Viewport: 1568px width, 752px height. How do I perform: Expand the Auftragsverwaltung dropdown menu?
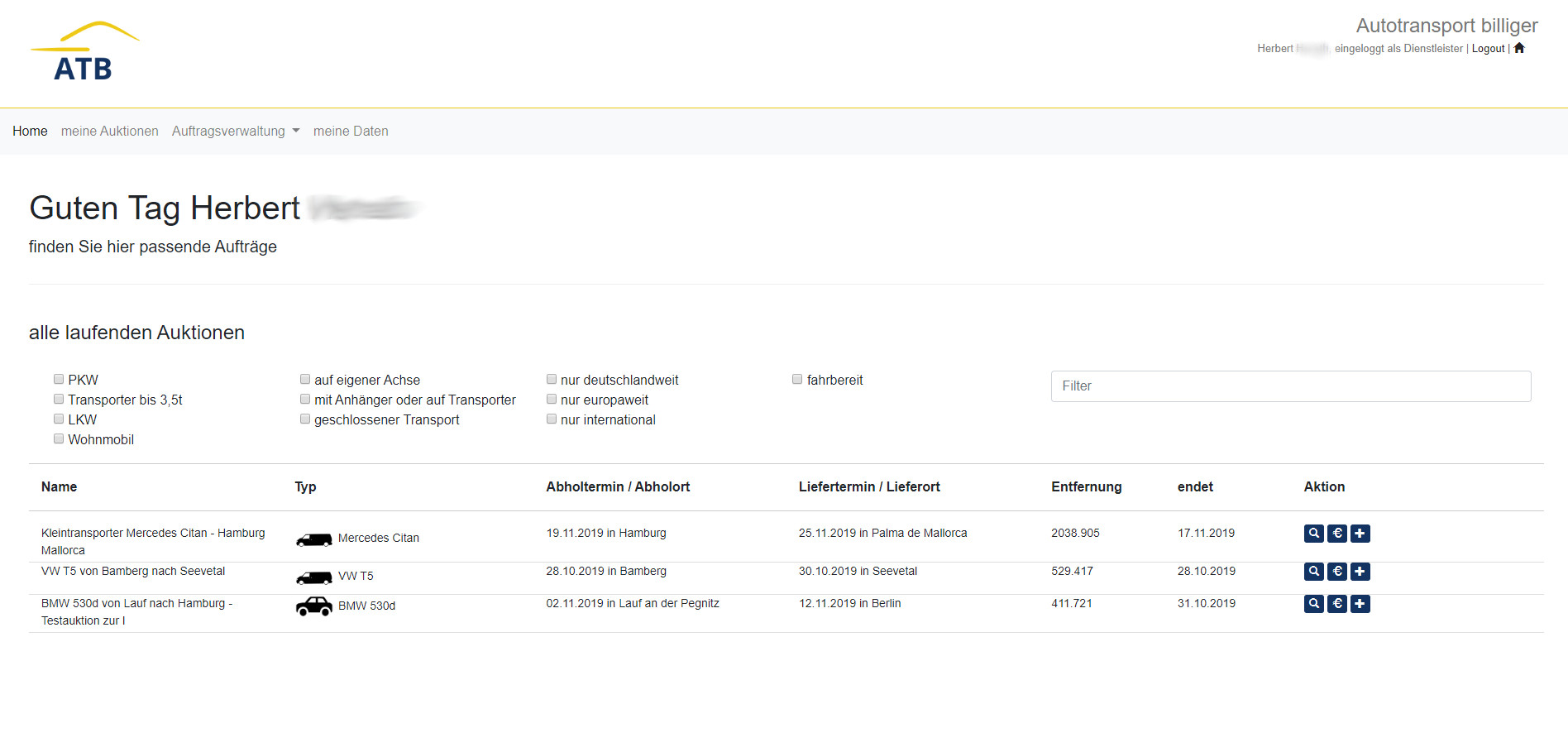235,131
